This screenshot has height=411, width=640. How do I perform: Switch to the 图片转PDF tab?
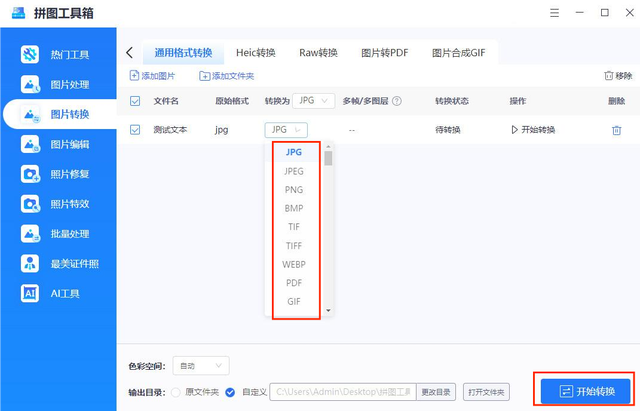tap(384, 53)
